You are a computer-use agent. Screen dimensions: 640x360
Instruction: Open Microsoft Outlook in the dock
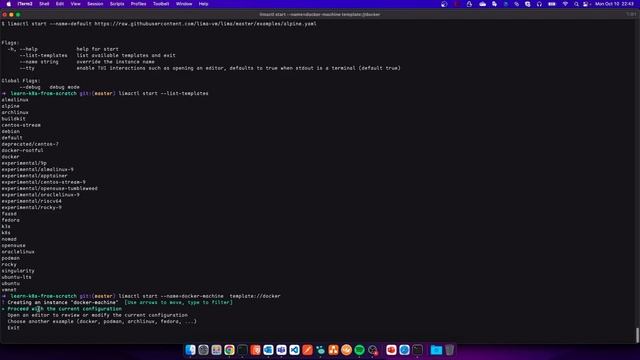(268, 350)
